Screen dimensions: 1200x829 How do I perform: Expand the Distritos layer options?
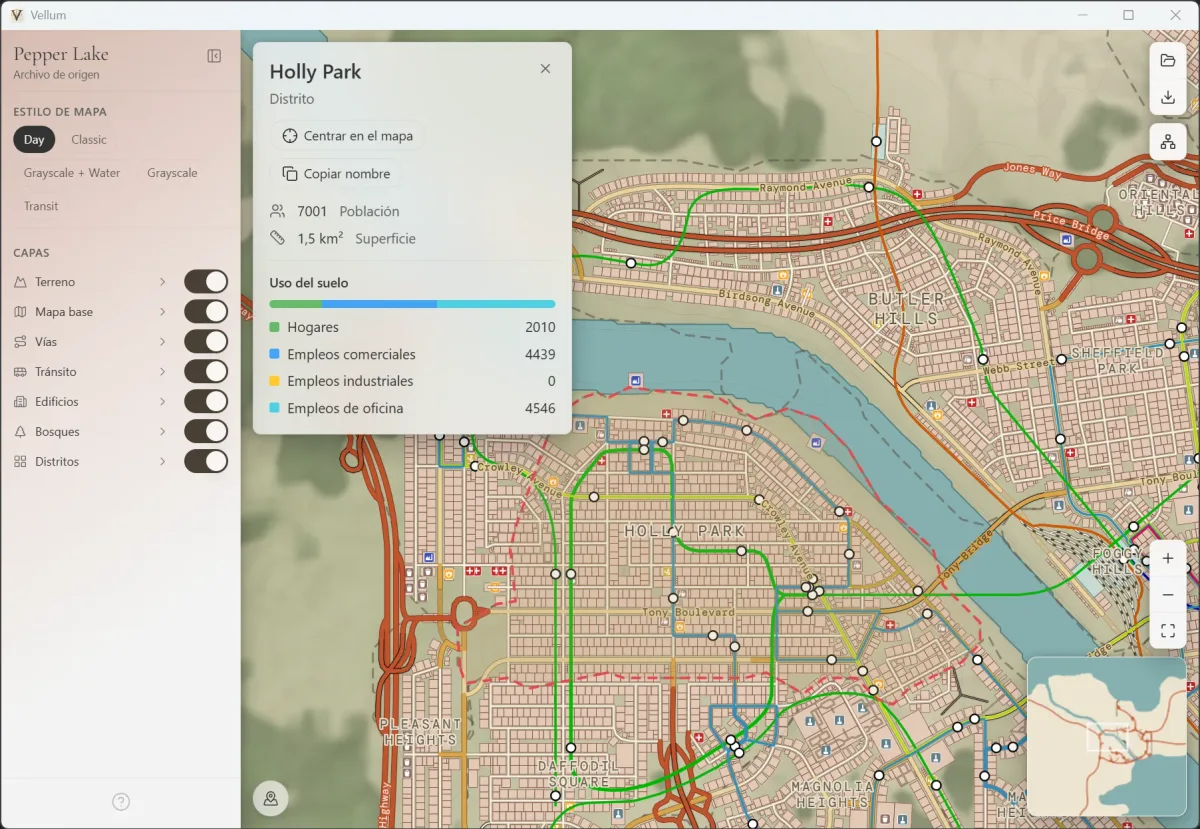162,462
